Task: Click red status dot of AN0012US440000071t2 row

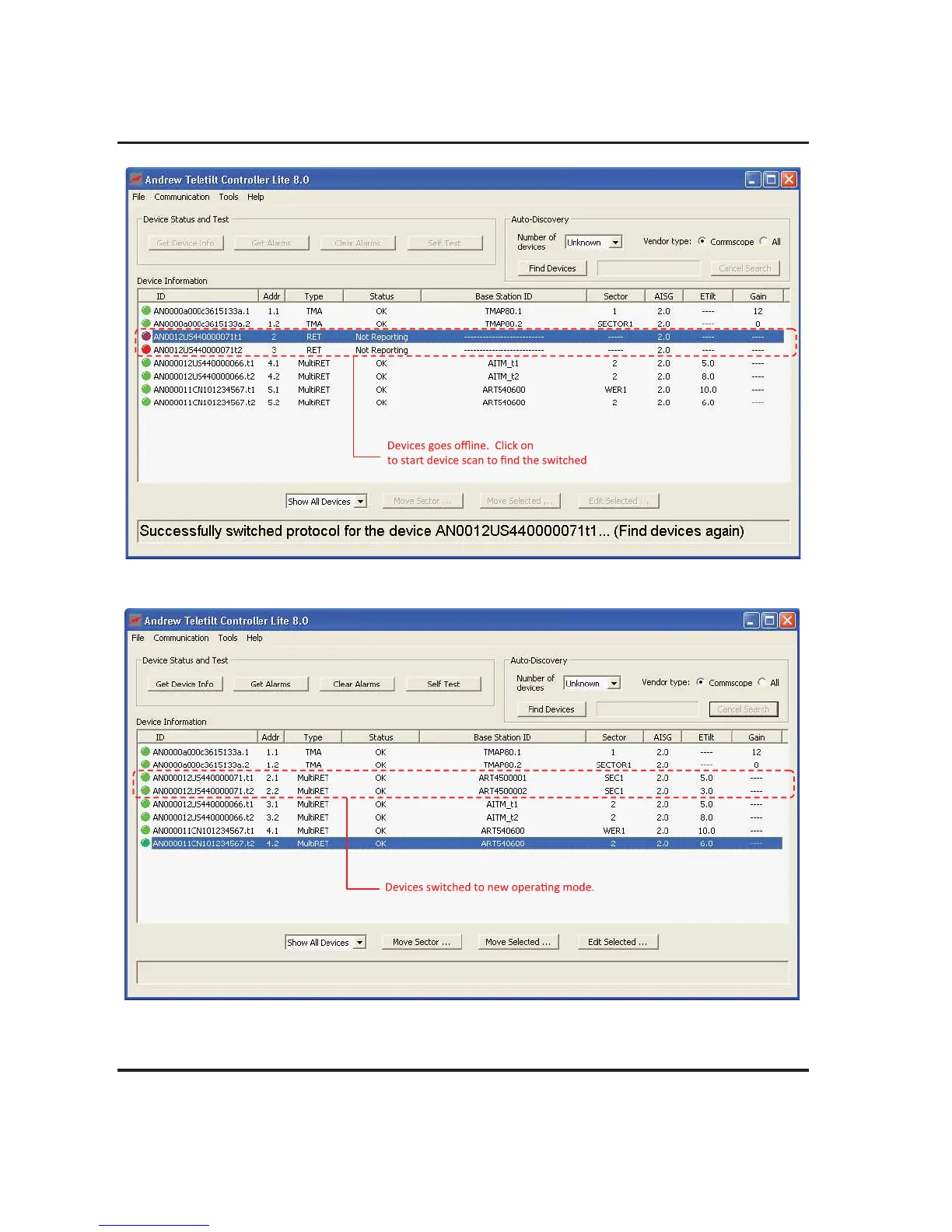Action: 146,350
